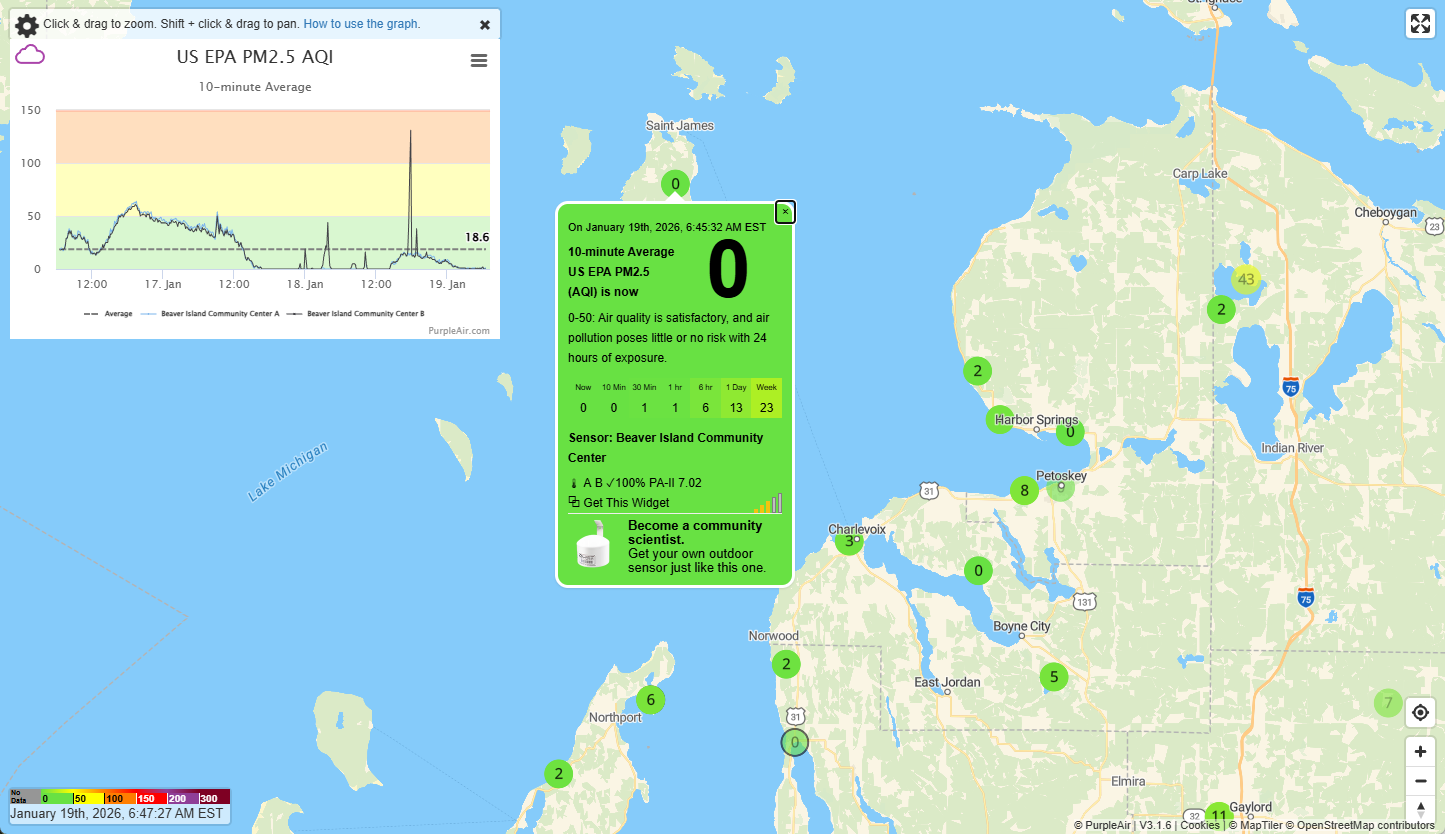The image size is (1445, 834).
Task: Toggle the Average series in chart legend
Action: (108, 314)
